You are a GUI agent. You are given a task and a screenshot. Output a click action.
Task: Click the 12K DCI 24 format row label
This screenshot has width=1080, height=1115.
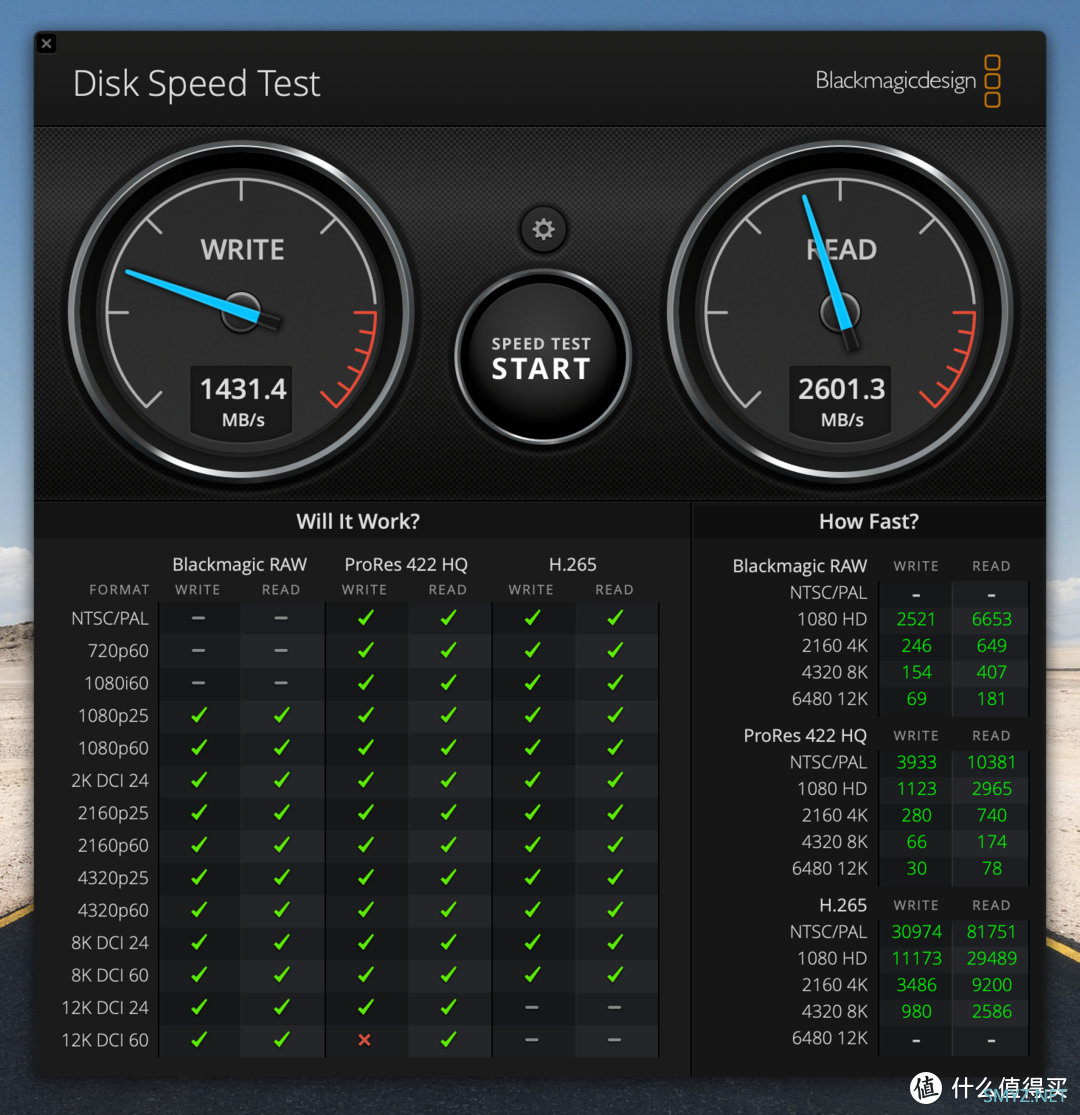(x=105, y=1008)
